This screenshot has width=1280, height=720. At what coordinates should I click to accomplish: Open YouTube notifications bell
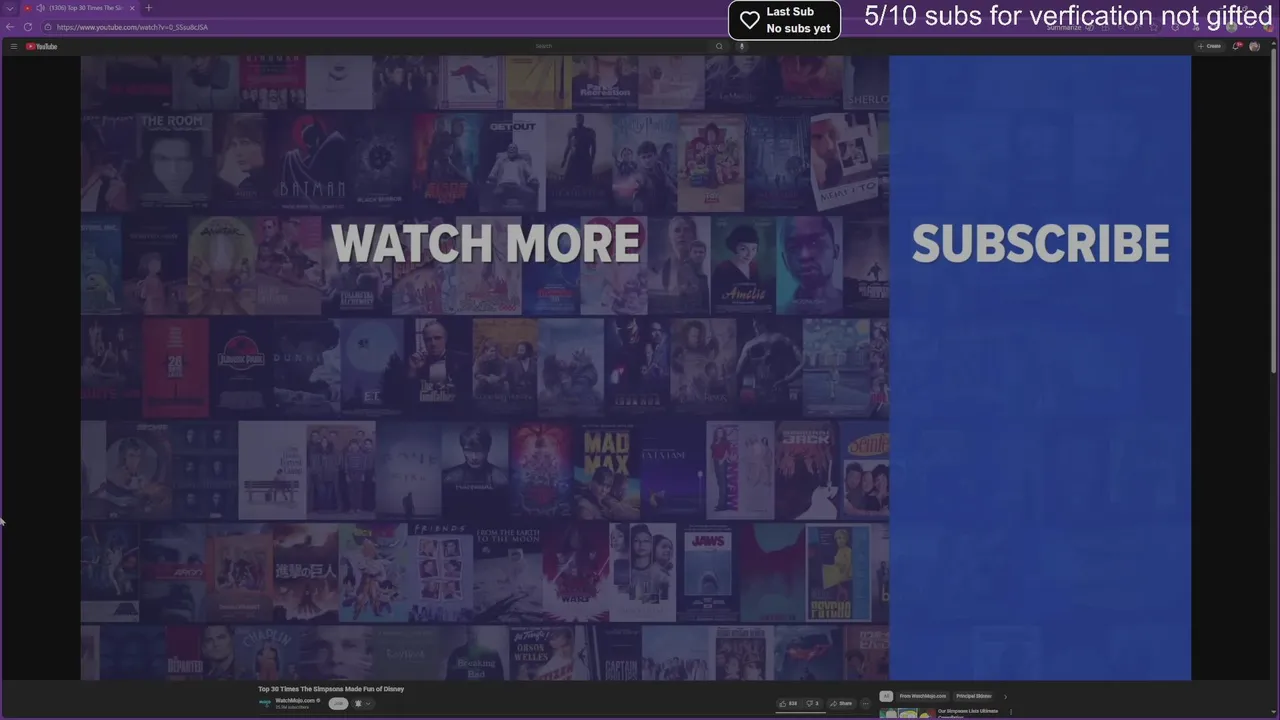tap(1237, 46)
